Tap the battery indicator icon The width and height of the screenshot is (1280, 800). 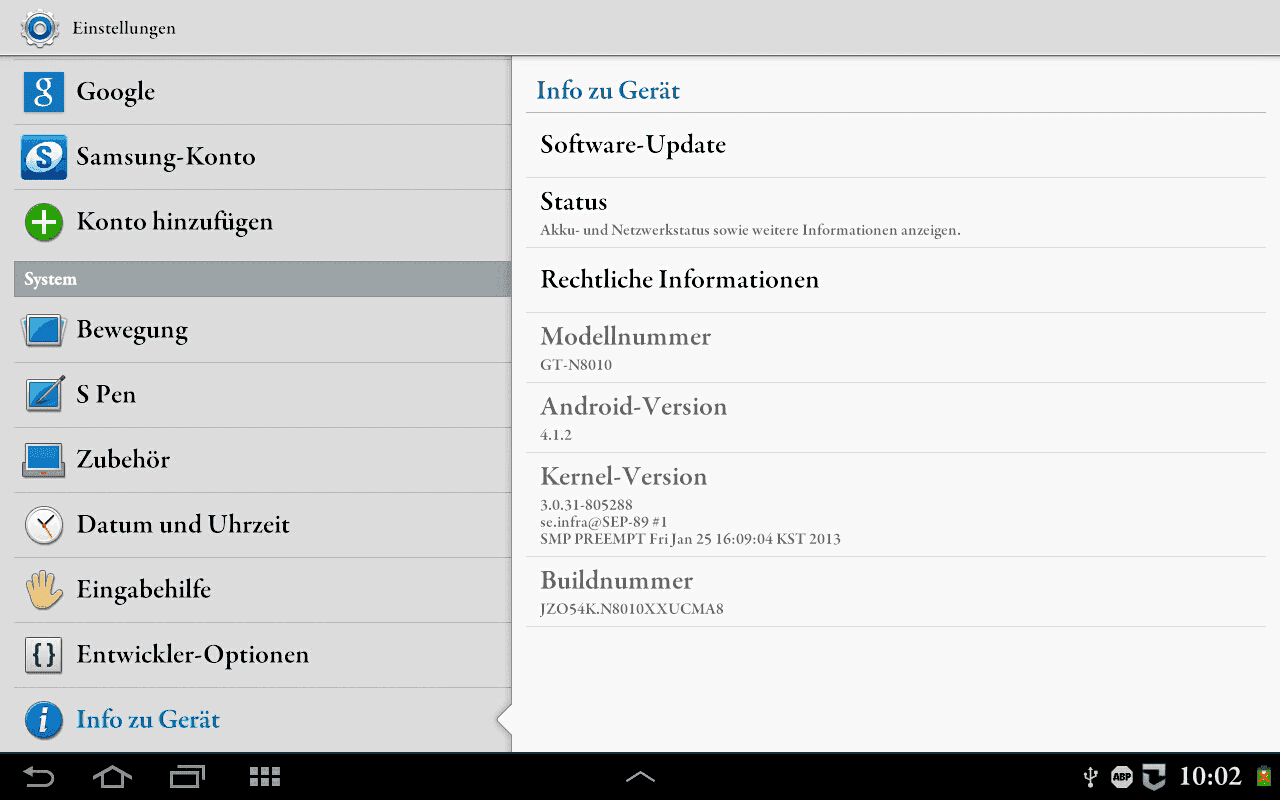[1264, 777]
